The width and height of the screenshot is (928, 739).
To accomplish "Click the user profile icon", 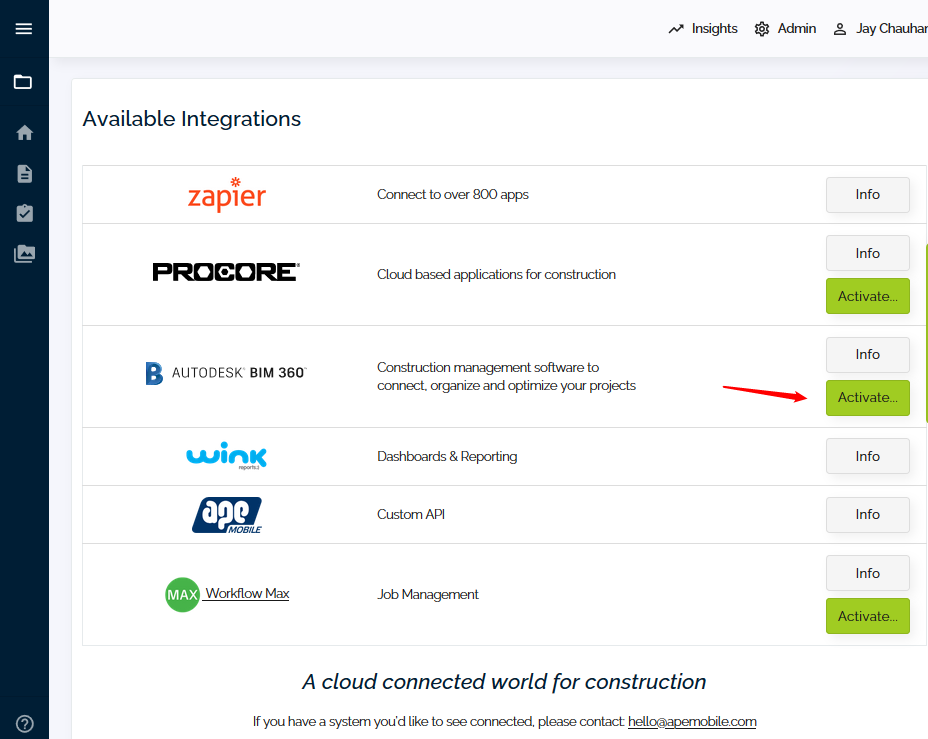I will 840,29.
